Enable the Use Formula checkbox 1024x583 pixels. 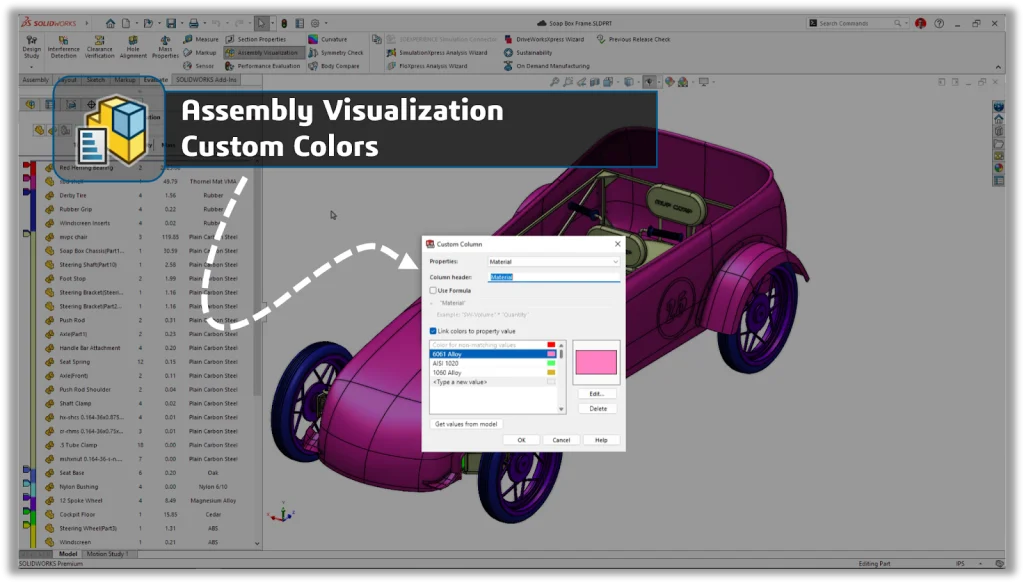pyautogui.click(x=433, y=290)
